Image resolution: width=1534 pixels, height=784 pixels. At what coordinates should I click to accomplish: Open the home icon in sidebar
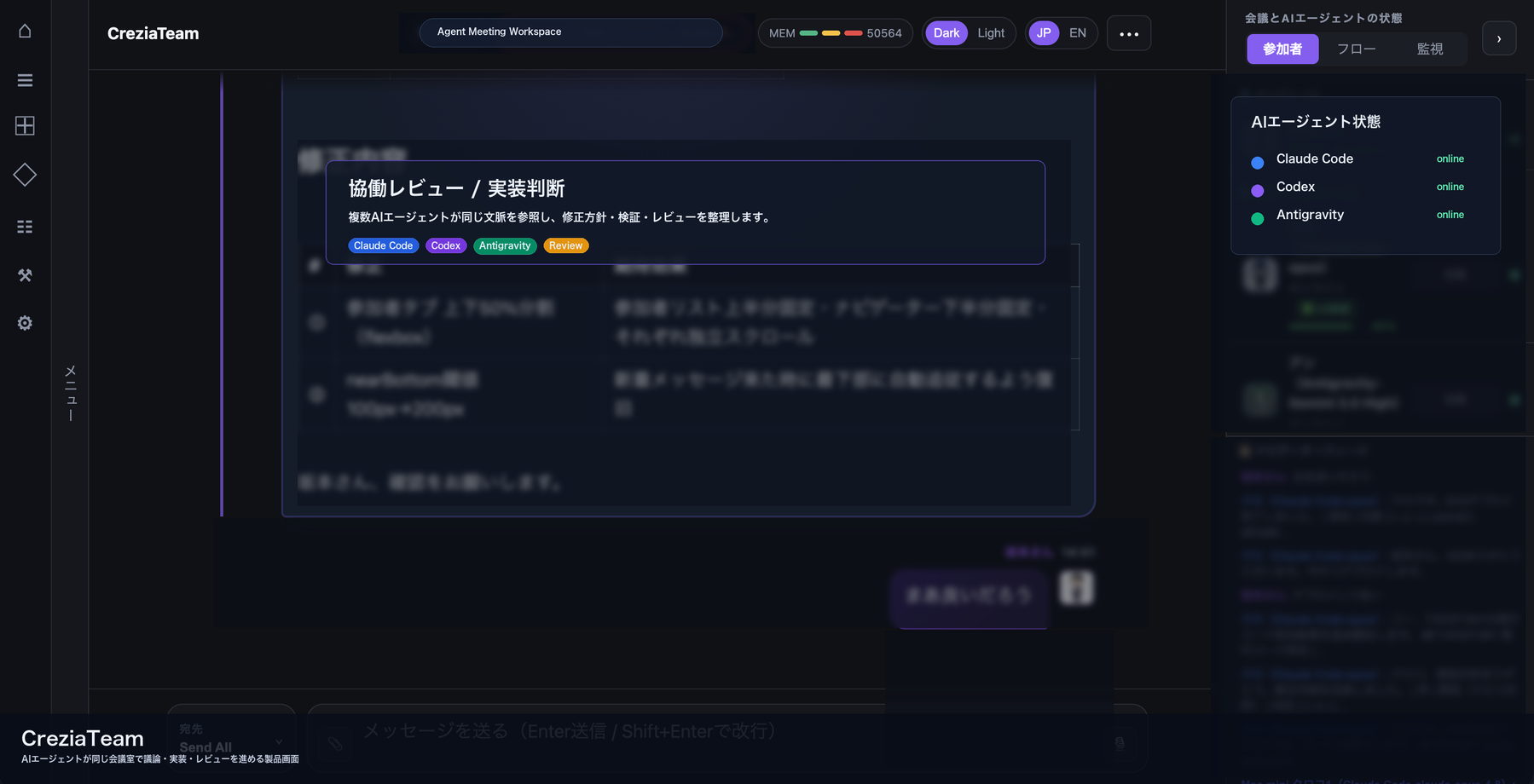pos(25,31)
